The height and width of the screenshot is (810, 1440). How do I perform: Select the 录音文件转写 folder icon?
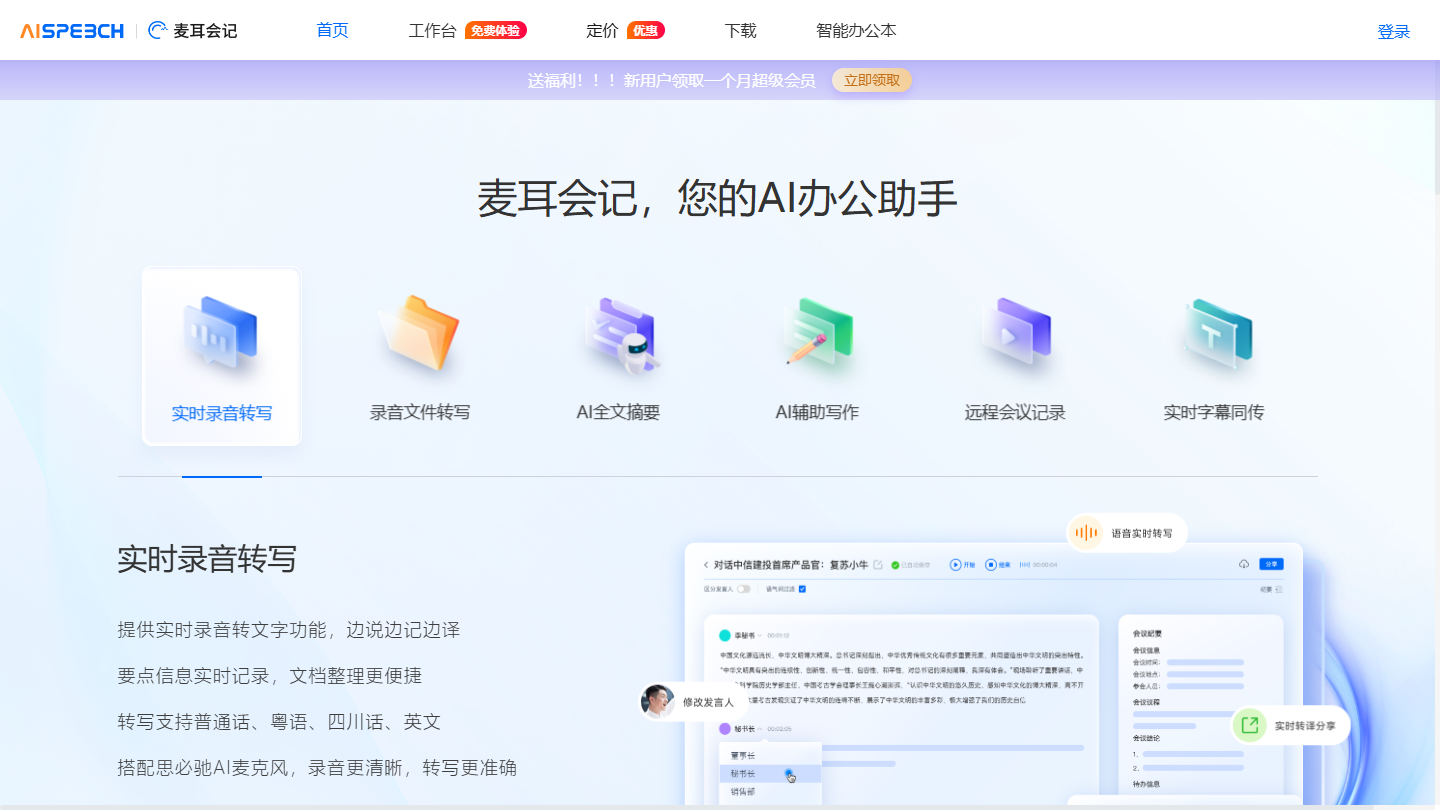419,335
